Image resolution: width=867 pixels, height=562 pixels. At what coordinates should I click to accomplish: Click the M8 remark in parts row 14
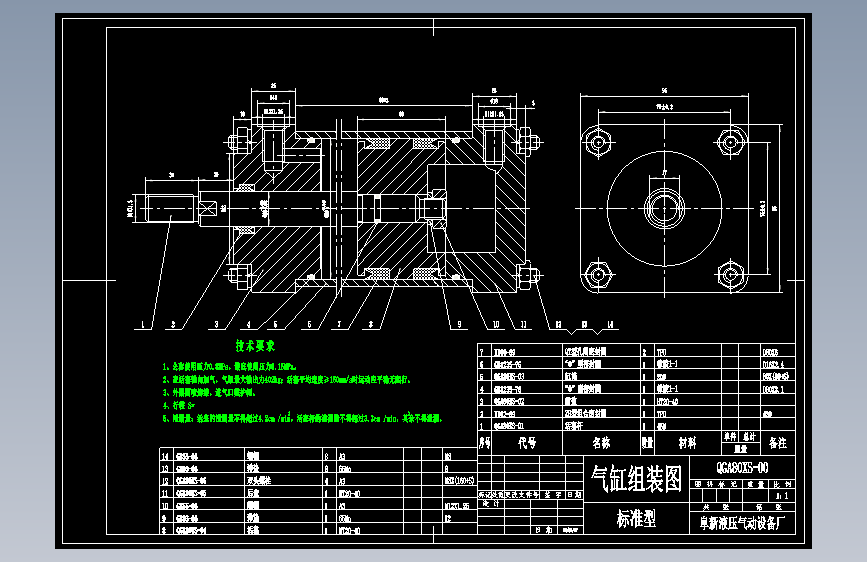pyautogui.click(x=448, y=456)
